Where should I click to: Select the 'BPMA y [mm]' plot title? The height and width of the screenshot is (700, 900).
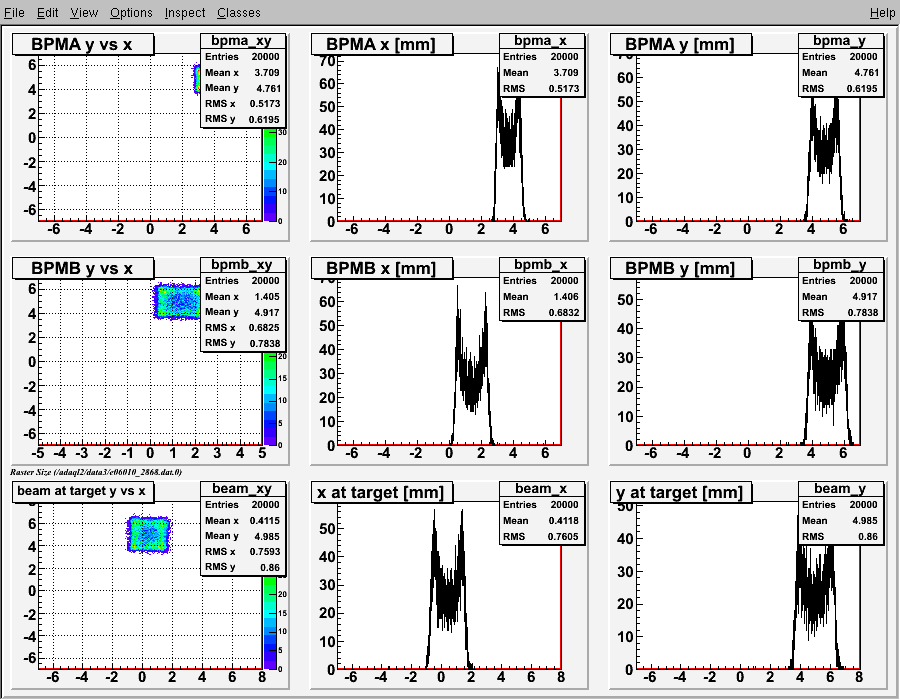point(681,44)
